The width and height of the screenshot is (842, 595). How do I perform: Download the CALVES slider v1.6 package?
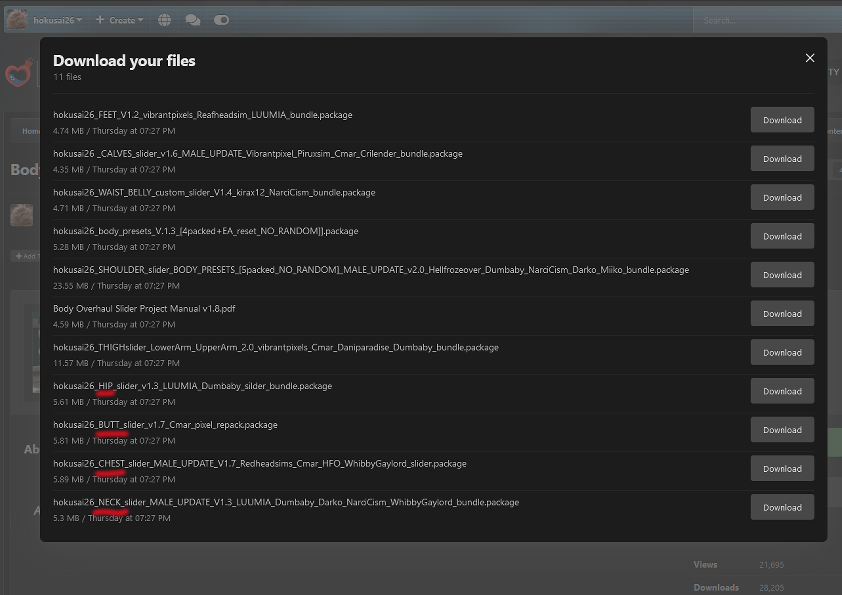(x=782, y=158)
